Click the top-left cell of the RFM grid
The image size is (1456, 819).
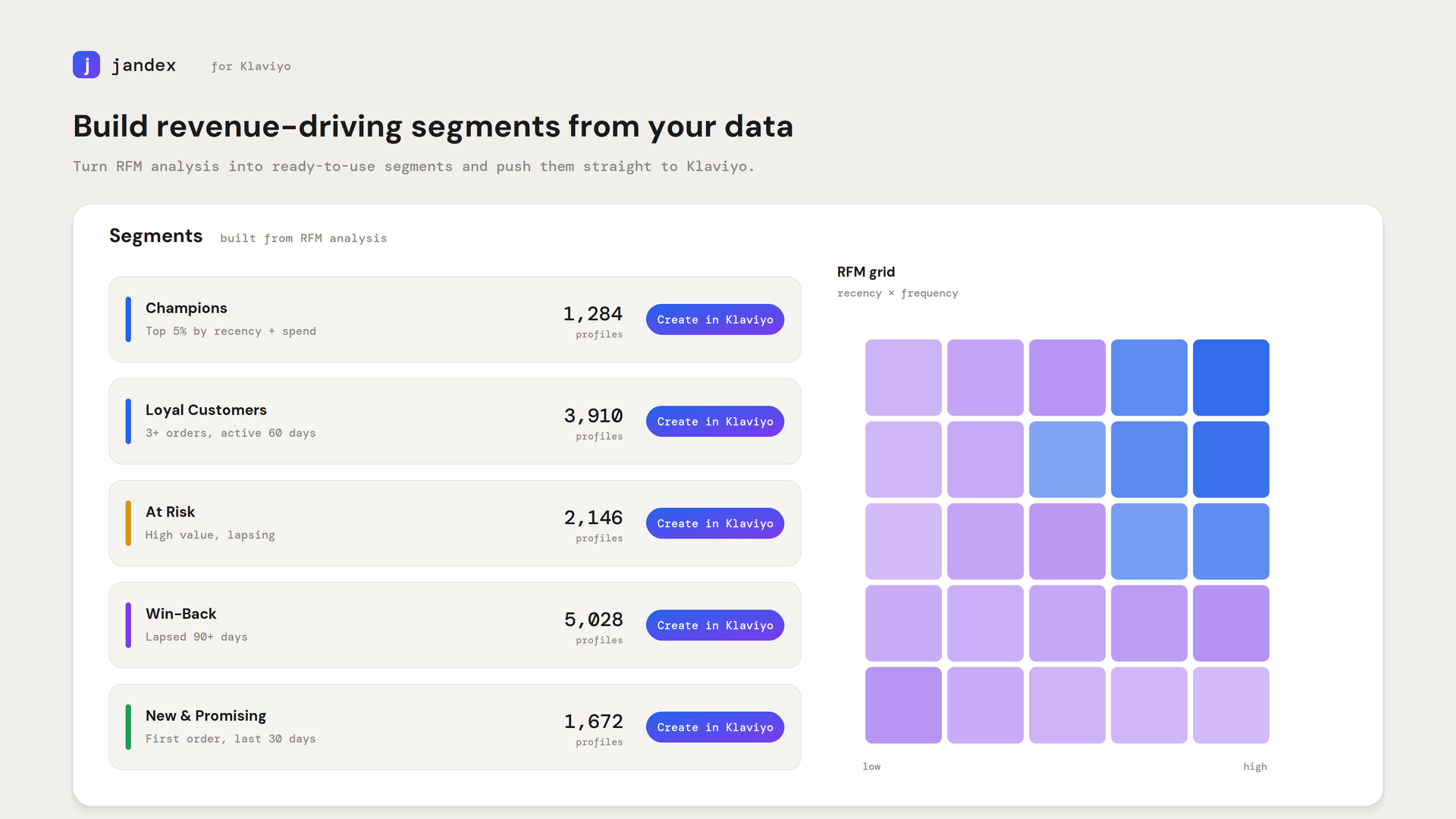point(903,378)
